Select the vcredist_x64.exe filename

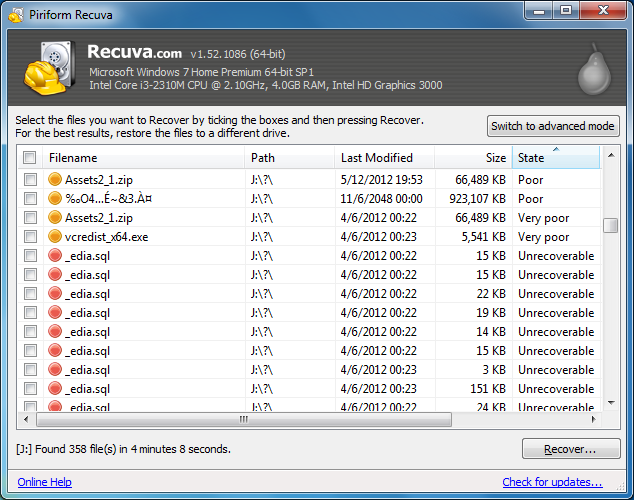pos(106,237)
